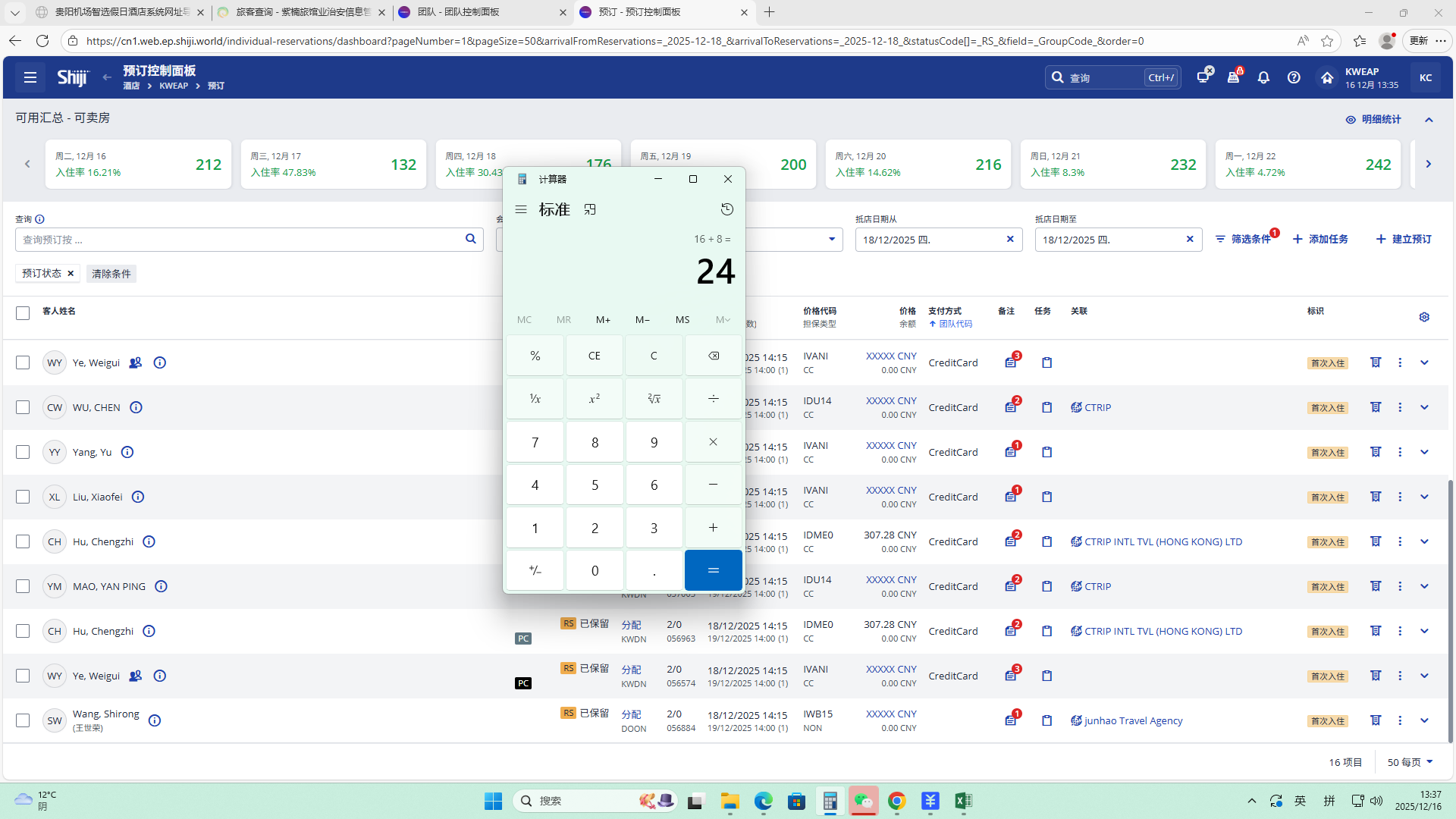Switch to the 旅客查询 browser tab
Screen dimensions: 1456x819
tap(300, 12)
